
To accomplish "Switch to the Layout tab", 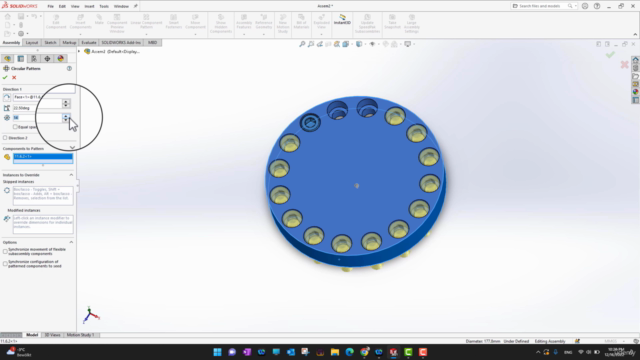I will click(32, 42).
